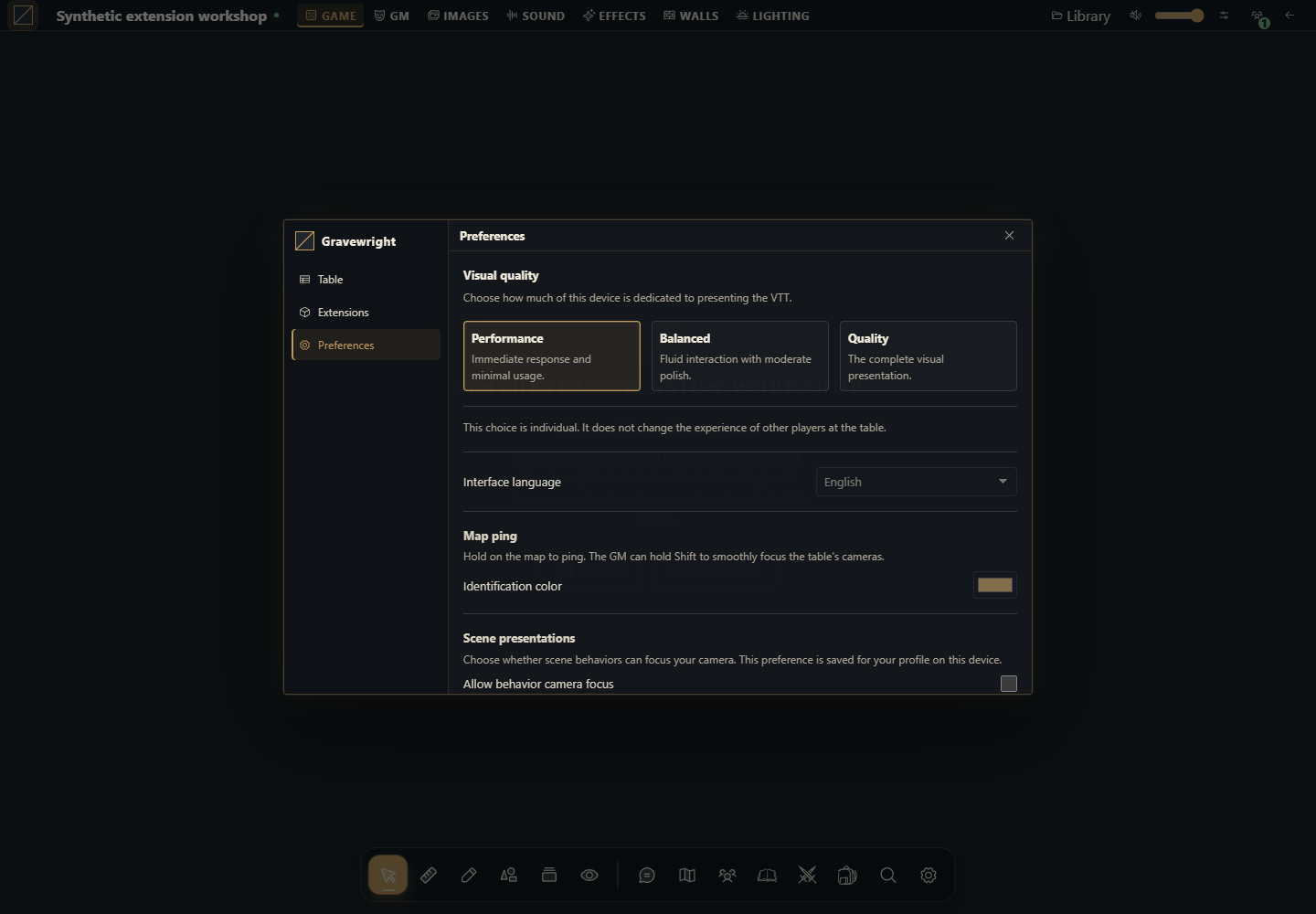
Task: Open the chat bubble panel
Action: click(647, 875)
